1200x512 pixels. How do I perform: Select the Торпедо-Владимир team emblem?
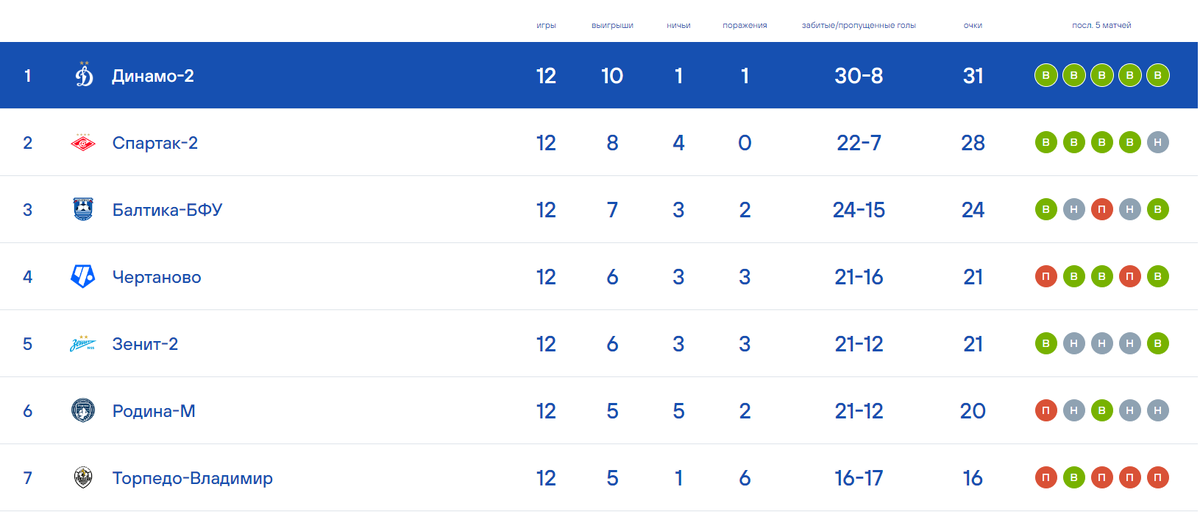click(x=84, y=478)
